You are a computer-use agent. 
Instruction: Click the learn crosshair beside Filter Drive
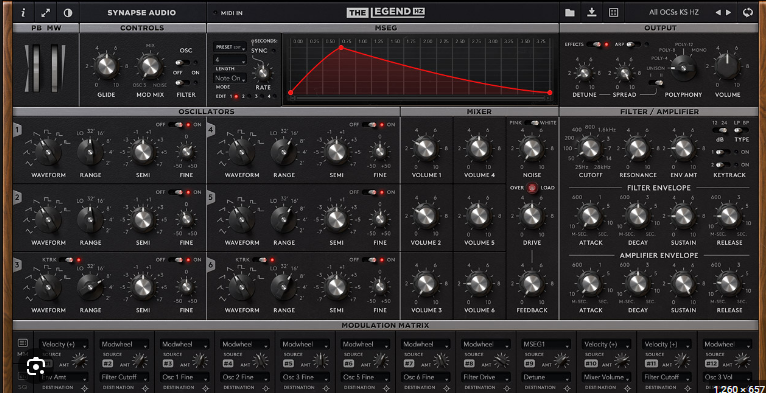click(x=507, y=388)
